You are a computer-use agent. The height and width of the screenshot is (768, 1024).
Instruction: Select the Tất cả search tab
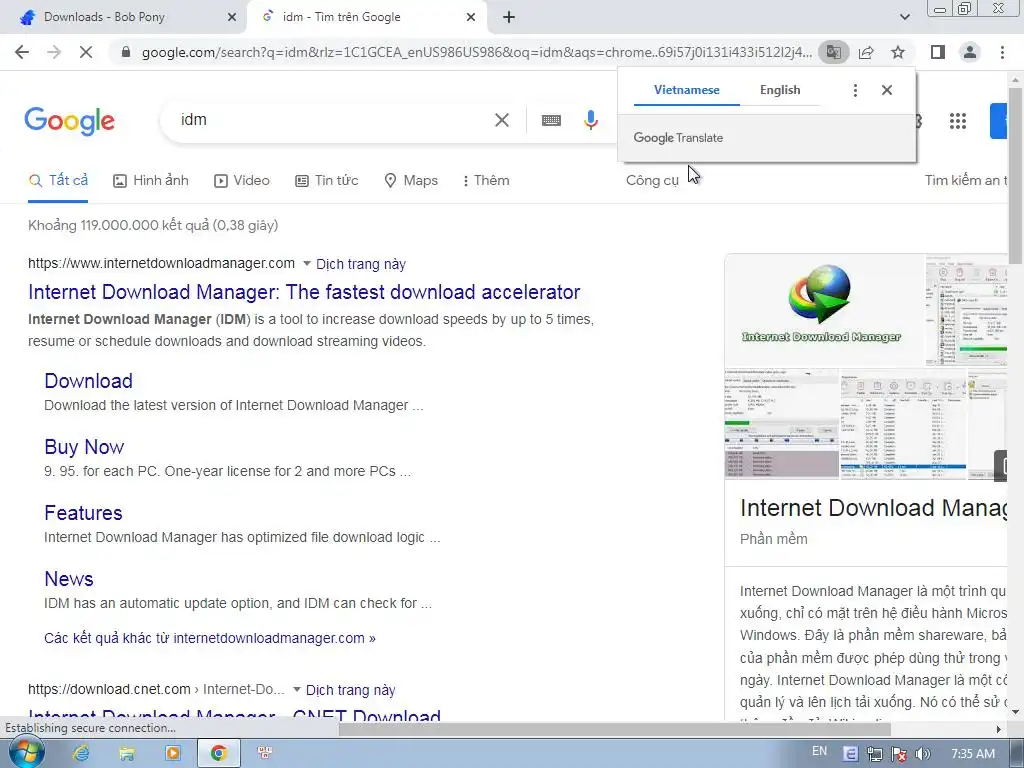(59, 180)
